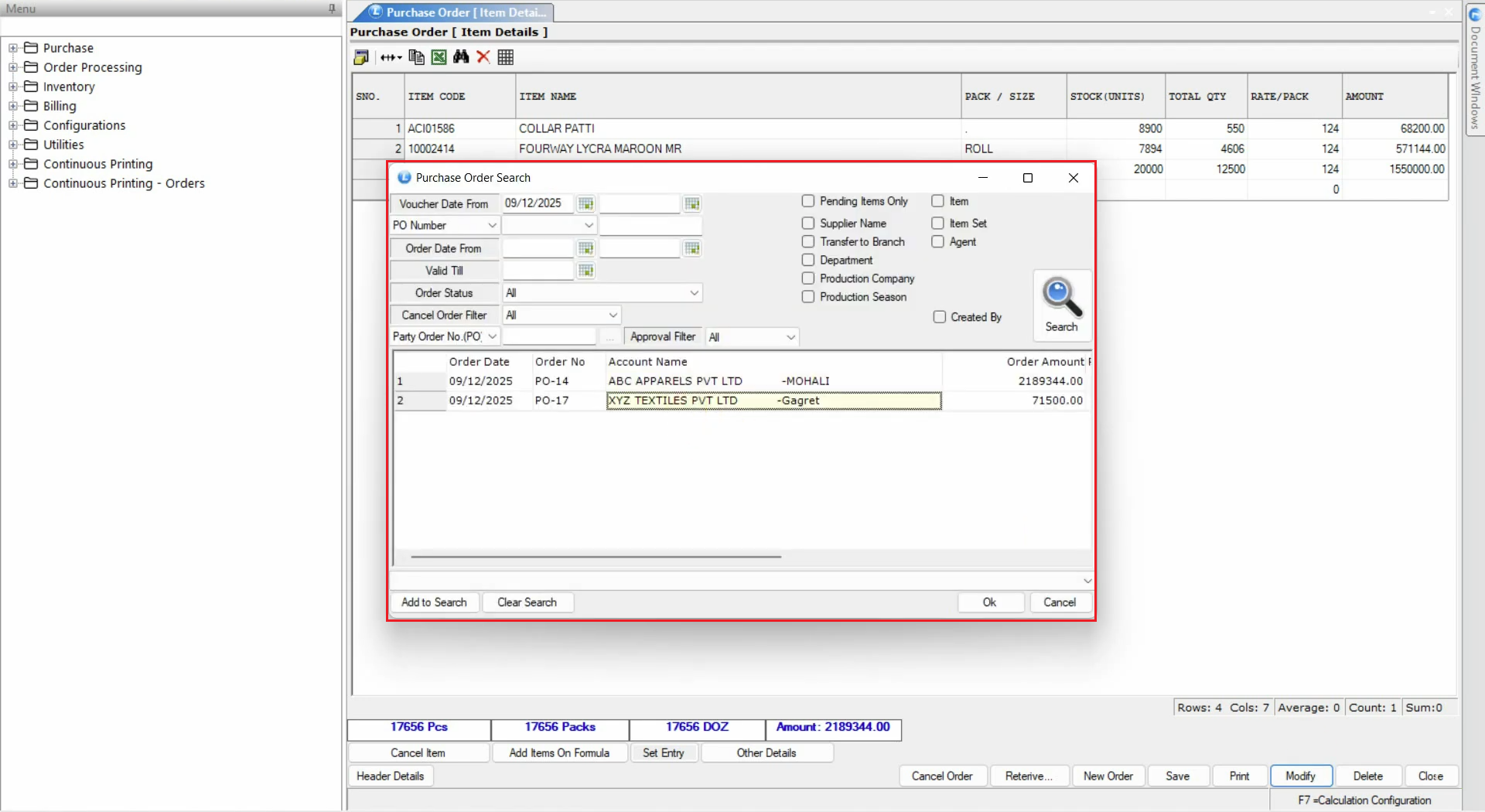Viewport: 1485px width, 812px height.
Task: Open the Approval Filter dropdown
Action: 790,337
